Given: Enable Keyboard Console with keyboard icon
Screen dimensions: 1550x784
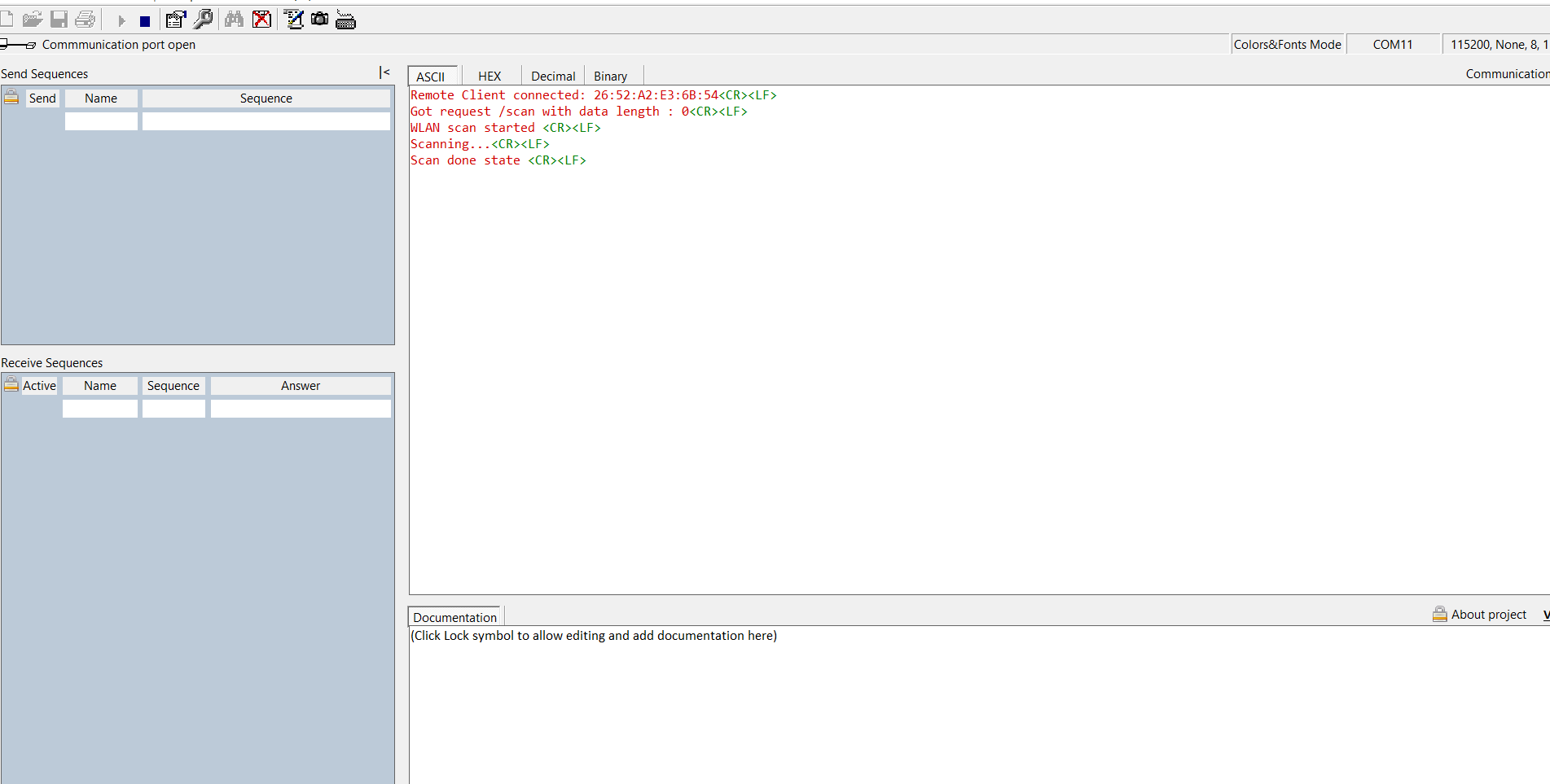Looking at the screenshot, I should (346, 21).
